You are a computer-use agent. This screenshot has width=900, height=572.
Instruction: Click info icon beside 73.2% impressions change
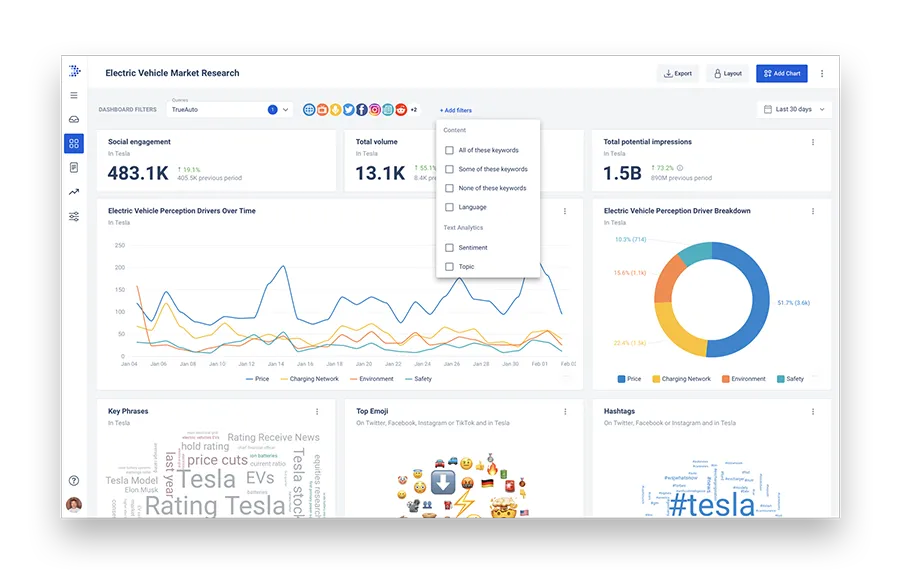(680, 168)
